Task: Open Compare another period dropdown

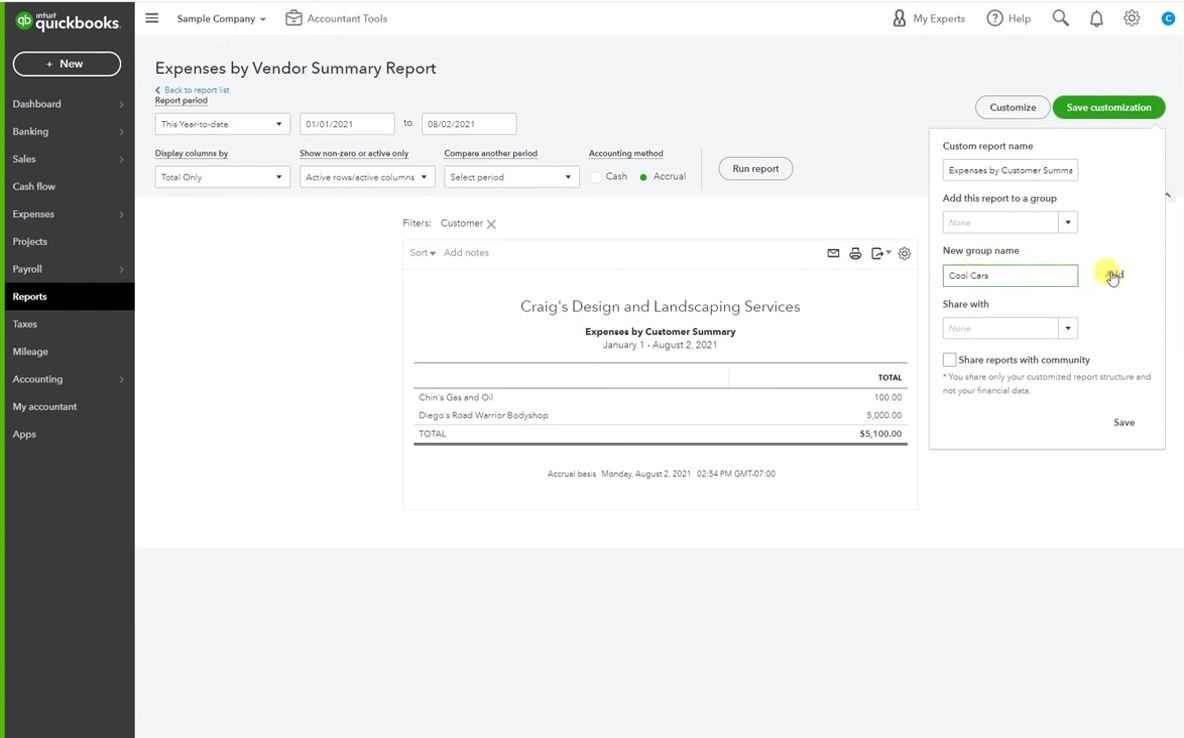Action: pos(511,177)
